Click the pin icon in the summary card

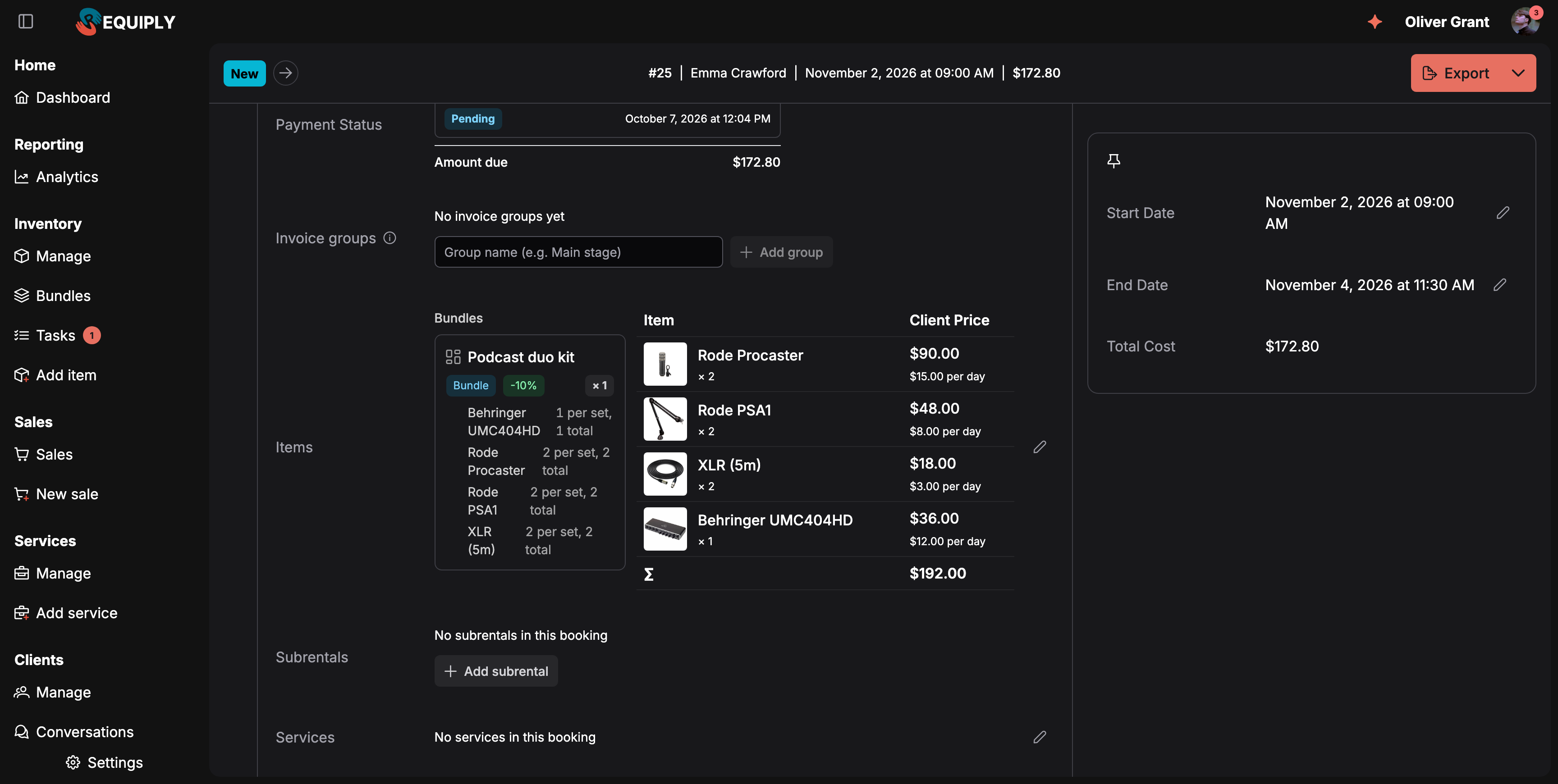[1114, 160]
